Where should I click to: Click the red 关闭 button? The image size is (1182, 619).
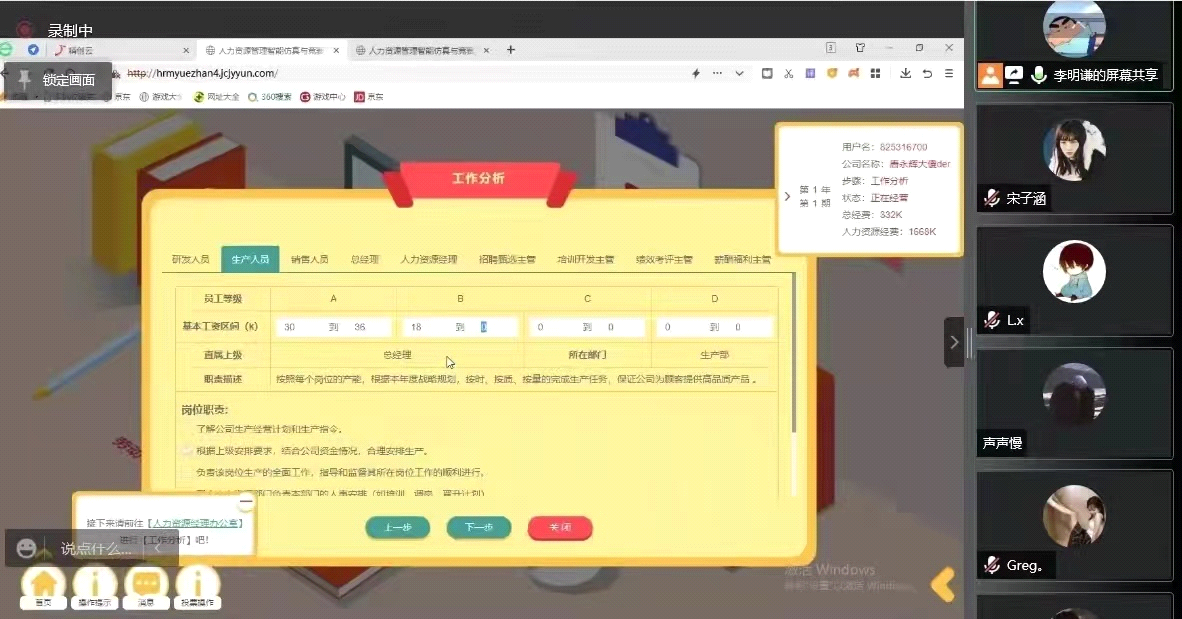[560, 527]
